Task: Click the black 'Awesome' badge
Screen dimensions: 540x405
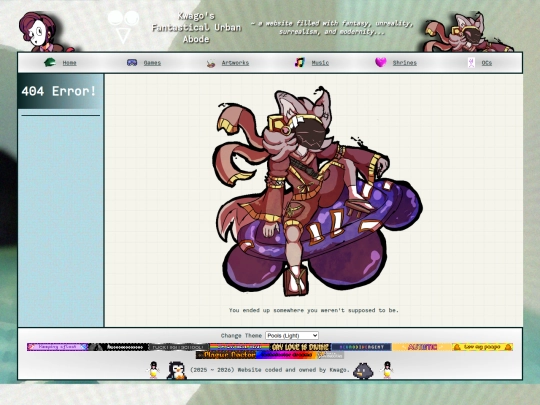Action: 118,347
